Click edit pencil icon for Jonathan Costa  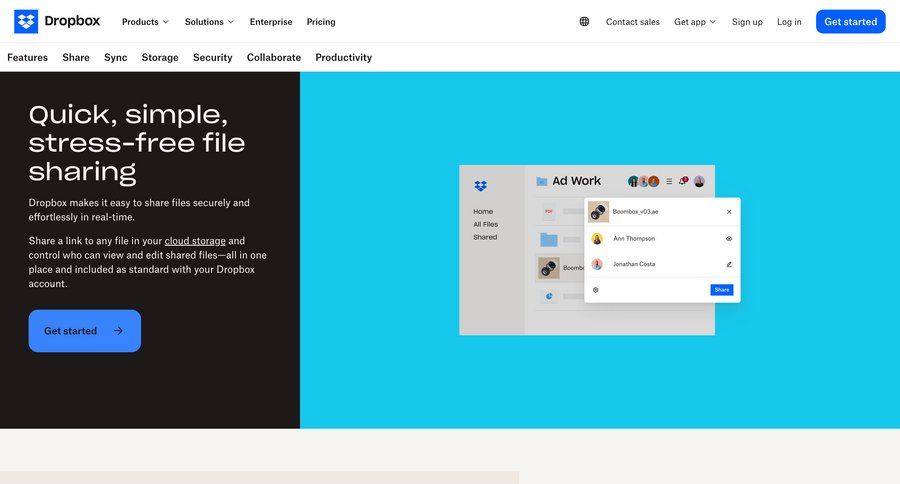pos(729,265)
